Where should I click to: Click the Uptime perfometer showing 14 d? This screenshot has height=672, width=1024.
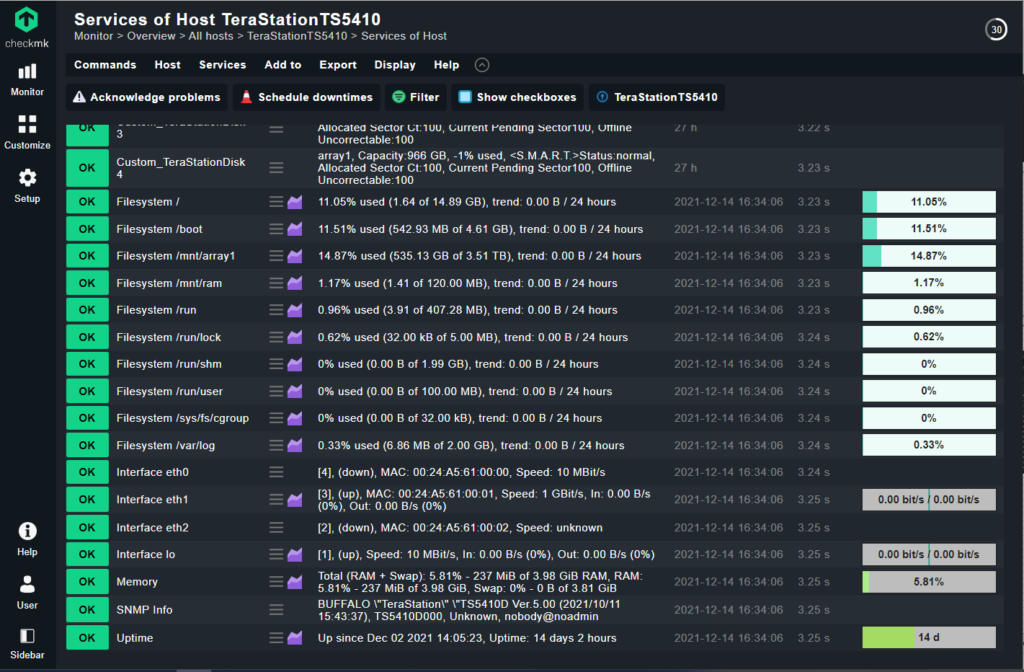929,637
